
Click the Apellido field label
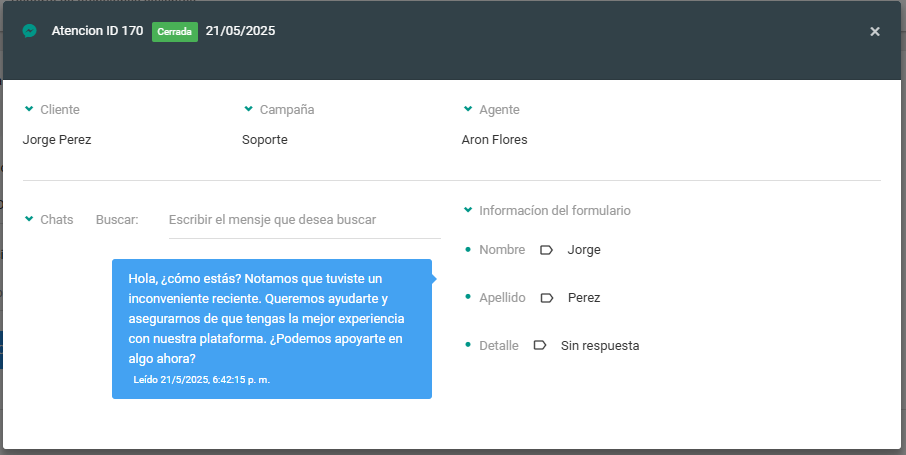pos(502,298)
